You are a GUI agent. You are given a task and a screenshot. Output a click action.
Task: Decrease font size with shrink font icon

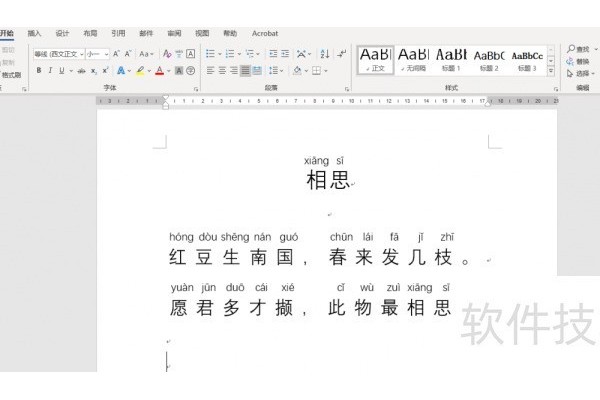(x=128, y=54)
